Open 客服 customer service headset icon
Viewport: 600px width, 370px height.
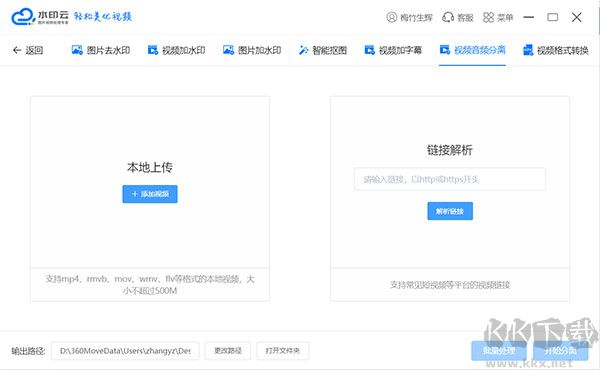448,17
